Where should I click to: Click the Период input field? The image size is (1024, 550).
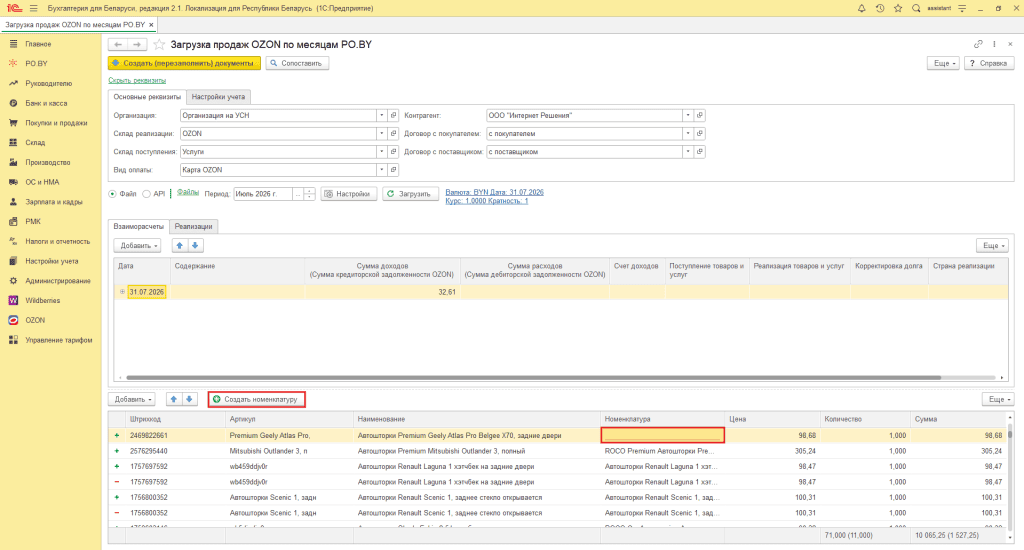click(263, 194)
